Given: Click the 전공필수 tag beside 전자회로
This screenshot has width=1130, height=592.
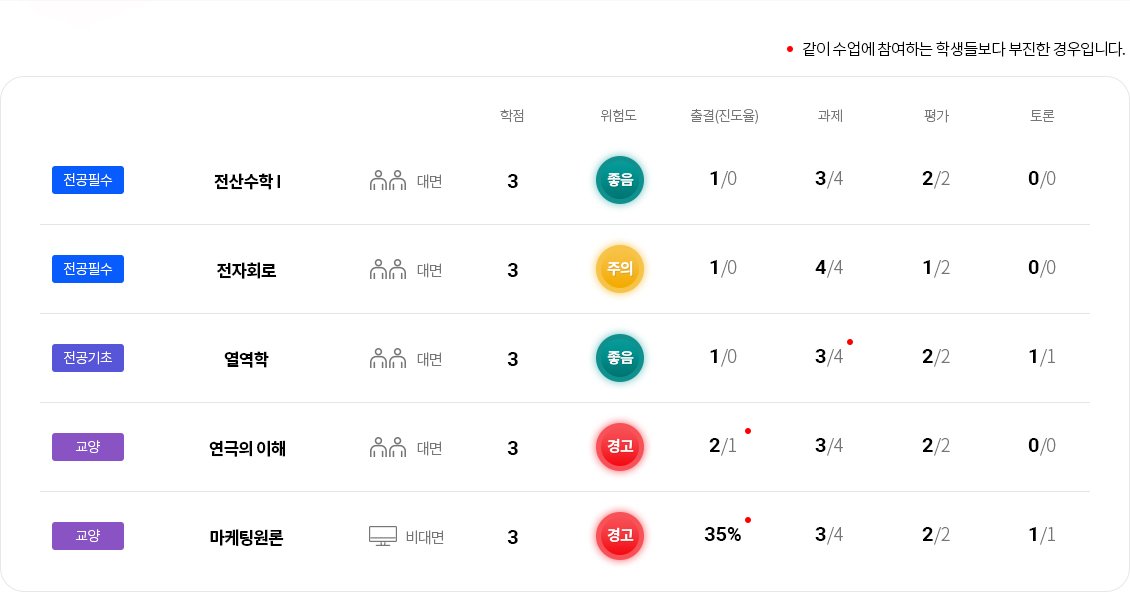Looking at the screenshot, I should point(88,269).
